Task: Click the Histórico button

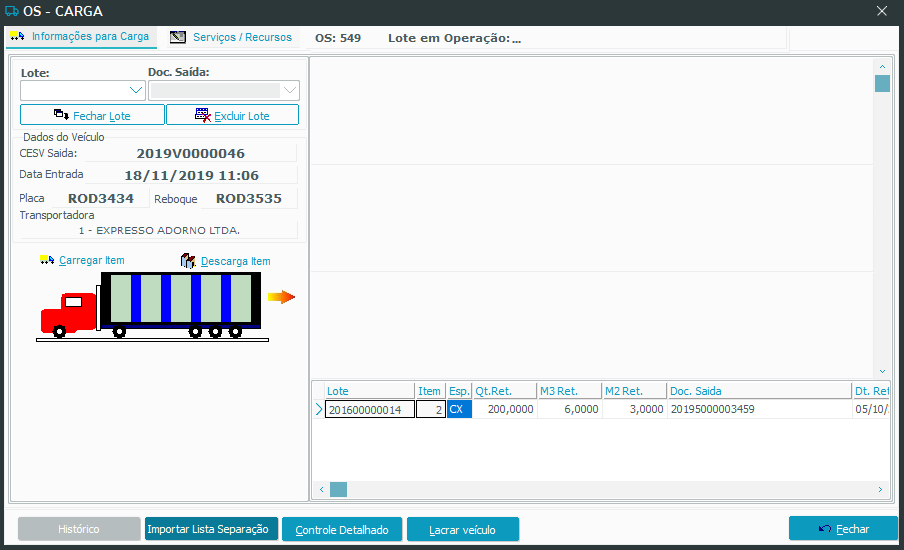Action: click(79, 529)
